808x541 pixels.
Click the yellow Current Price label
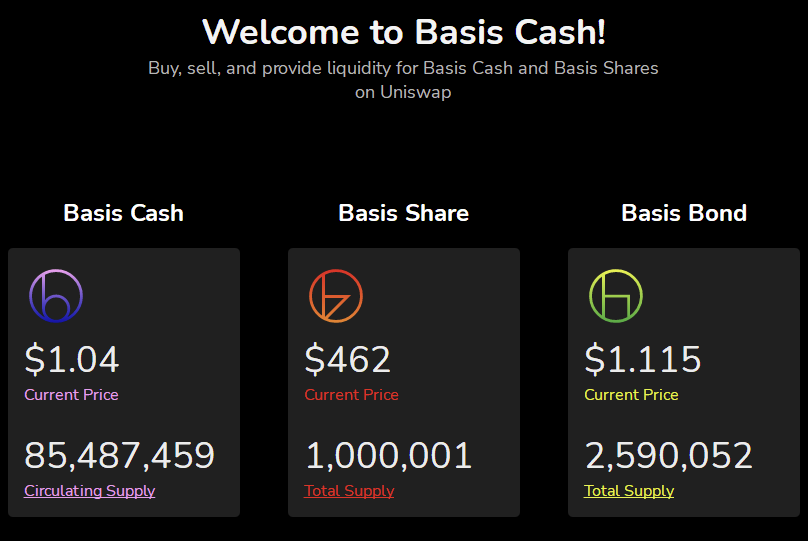pos(631,395)
